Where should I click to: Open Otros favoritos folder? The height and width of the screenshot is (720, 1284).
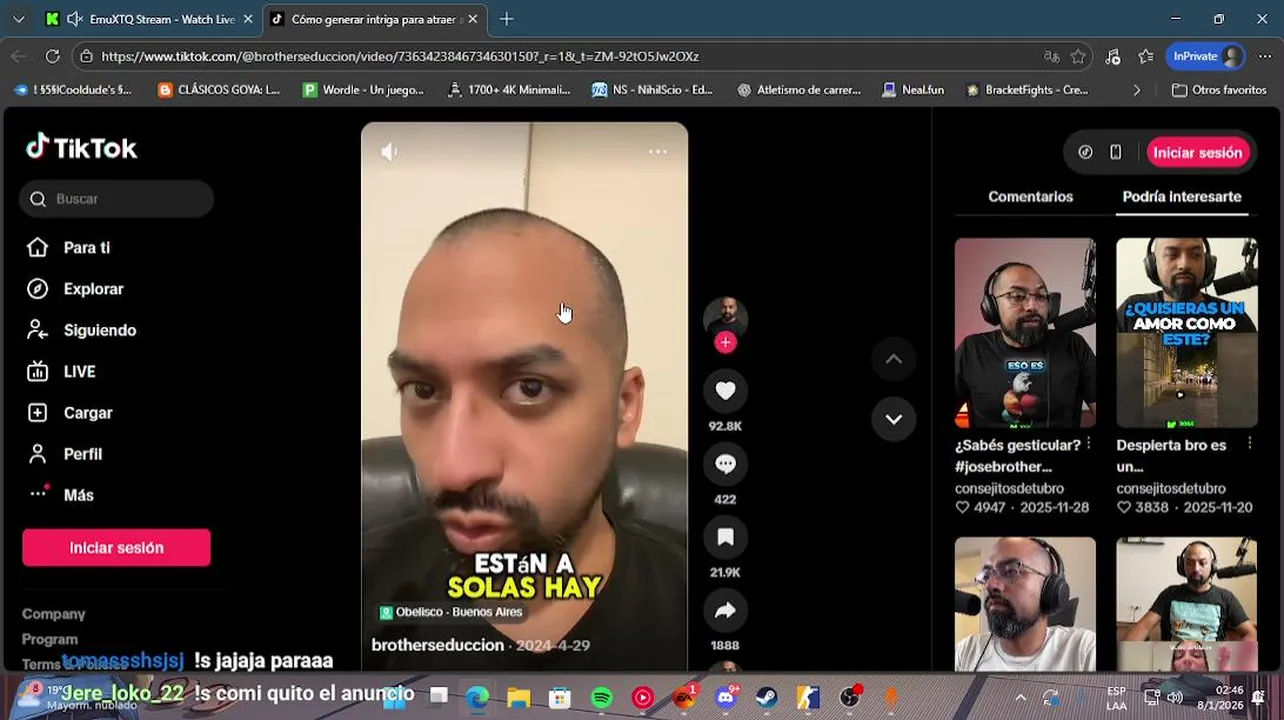[1219, 90]
